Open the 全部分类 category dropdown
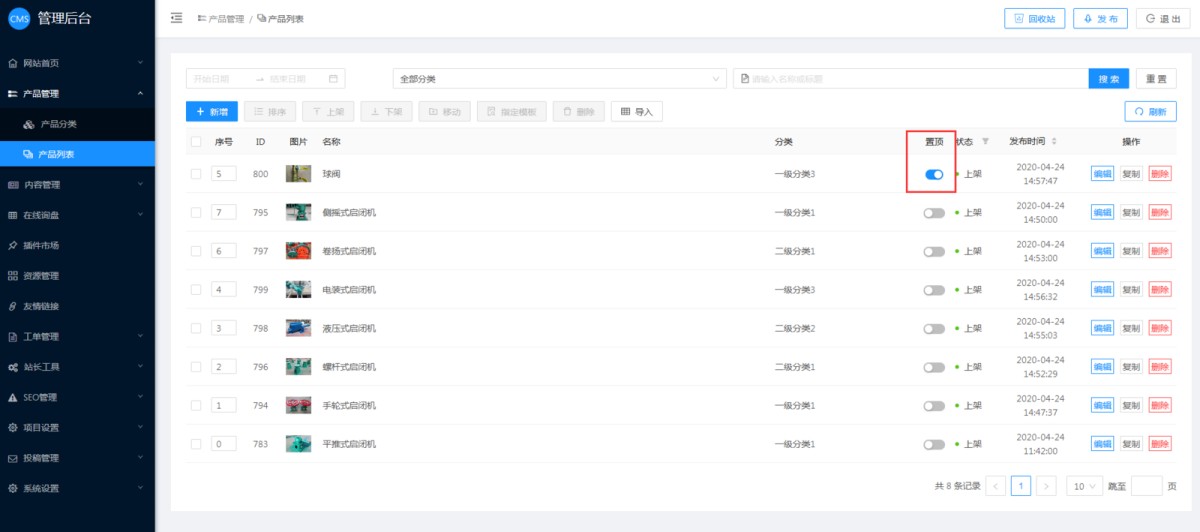The width and height of the screenshot is (1200, 532). (x=559, y=79)
